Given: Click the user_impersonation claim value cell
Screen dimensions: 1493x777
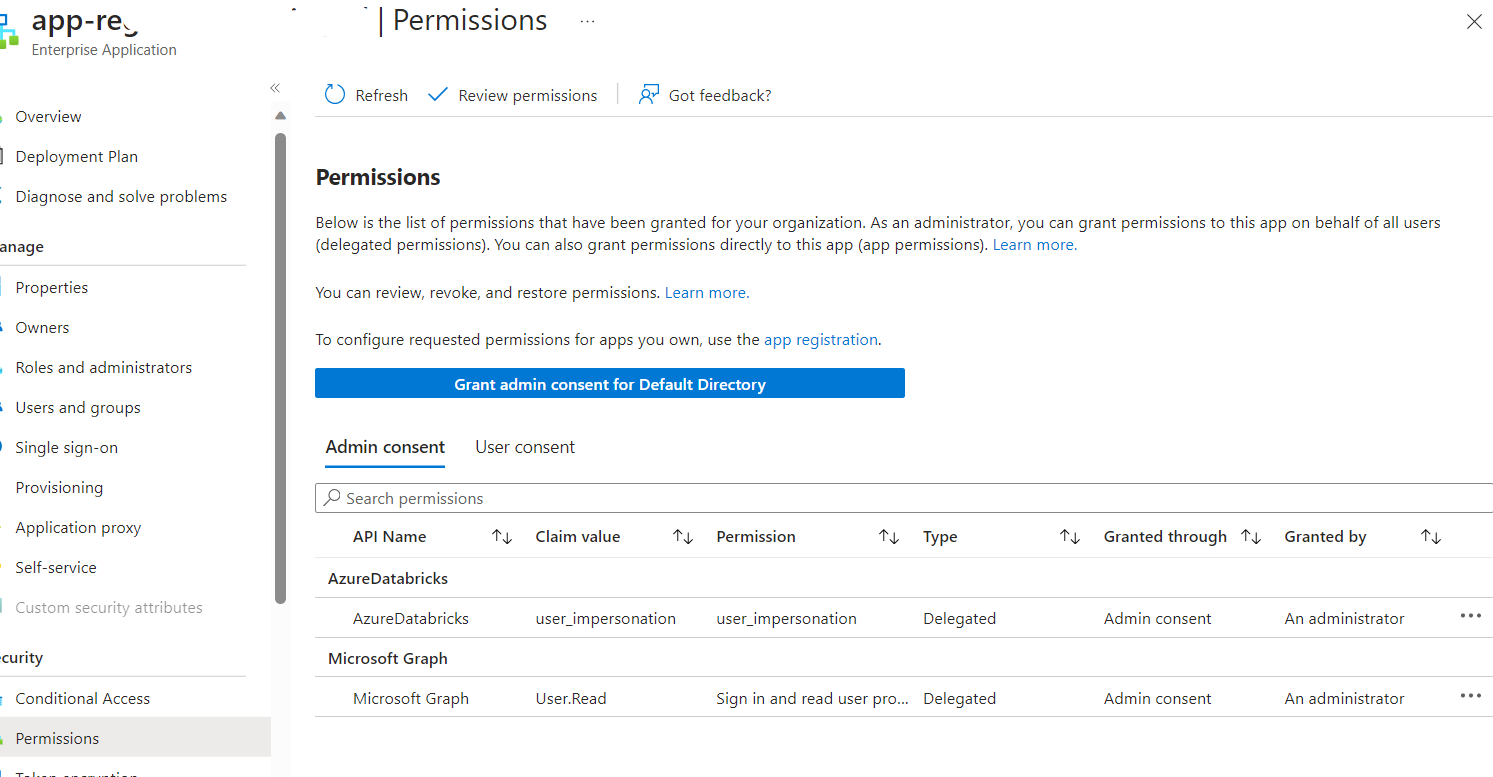Looking at the screenshot, I should [606, 619].
